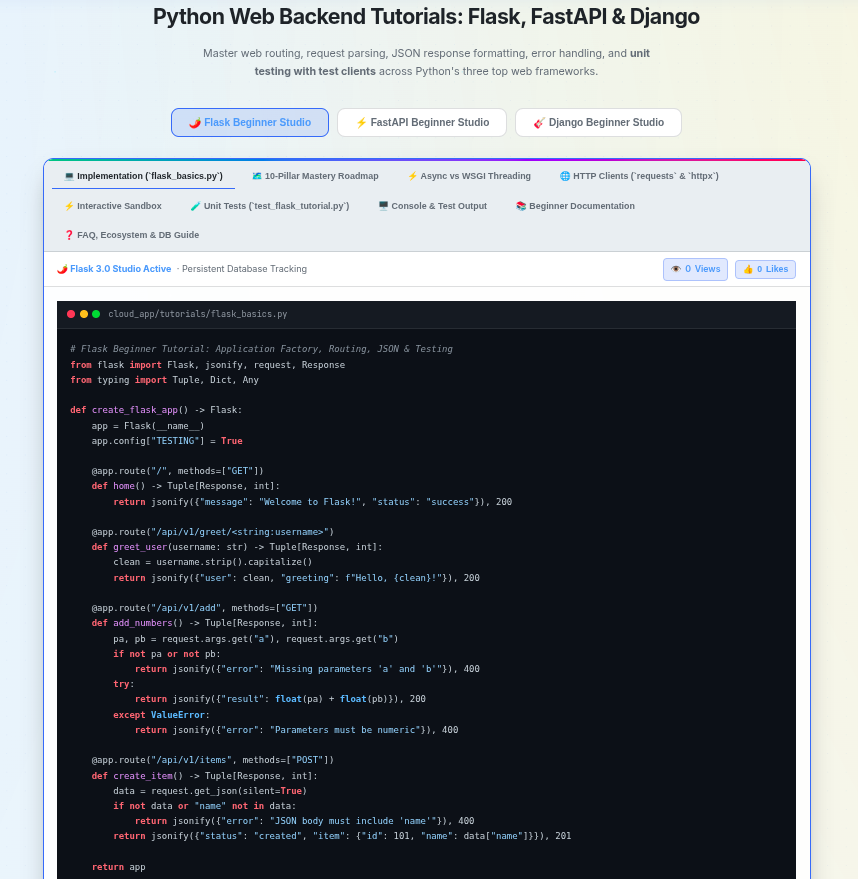The image size is (858, 879).
Task: Click the 'def create_flask_app()' code line
Action: (x=156, y=410)
